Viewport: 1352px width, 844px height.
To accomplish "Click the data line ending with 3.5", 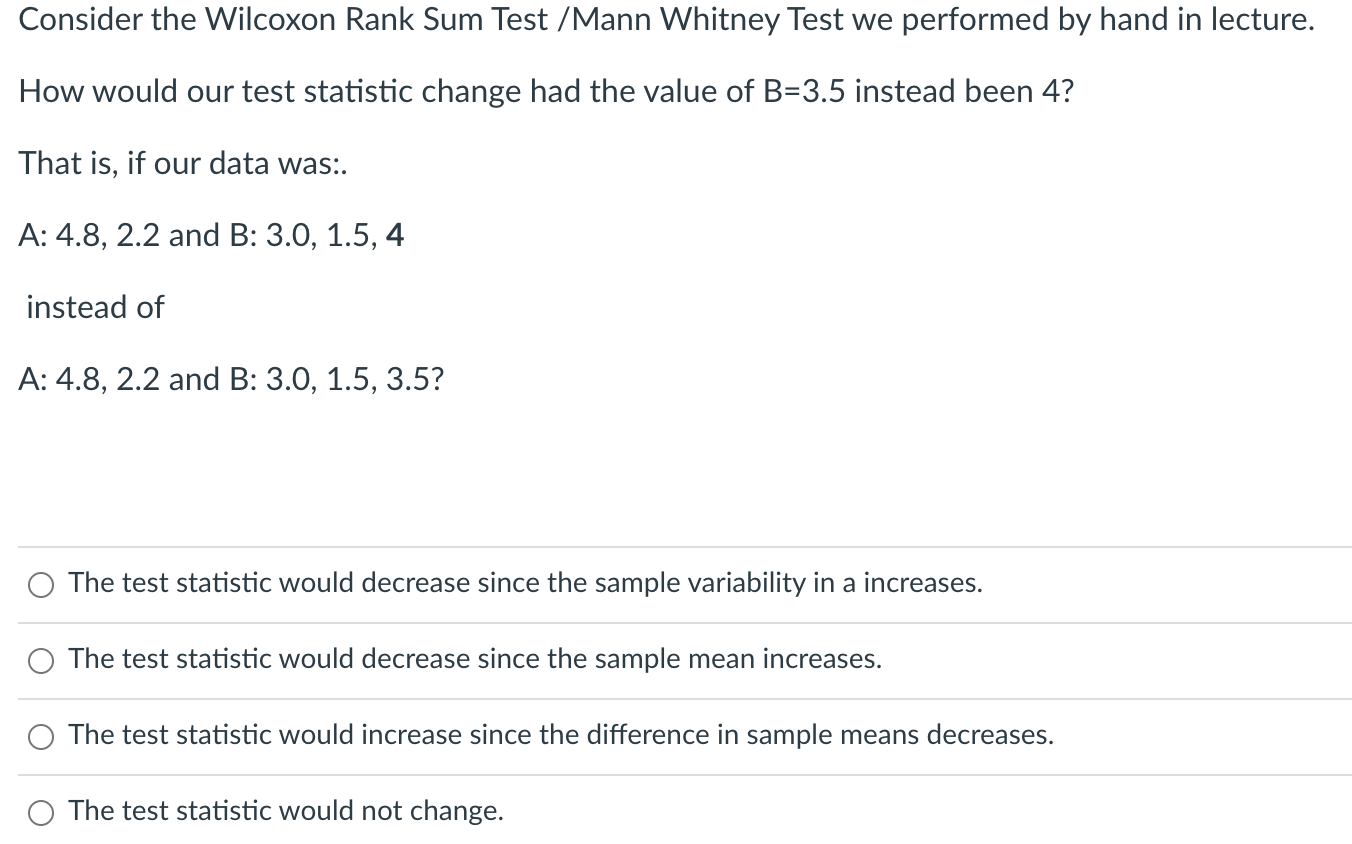I will 230,379.
